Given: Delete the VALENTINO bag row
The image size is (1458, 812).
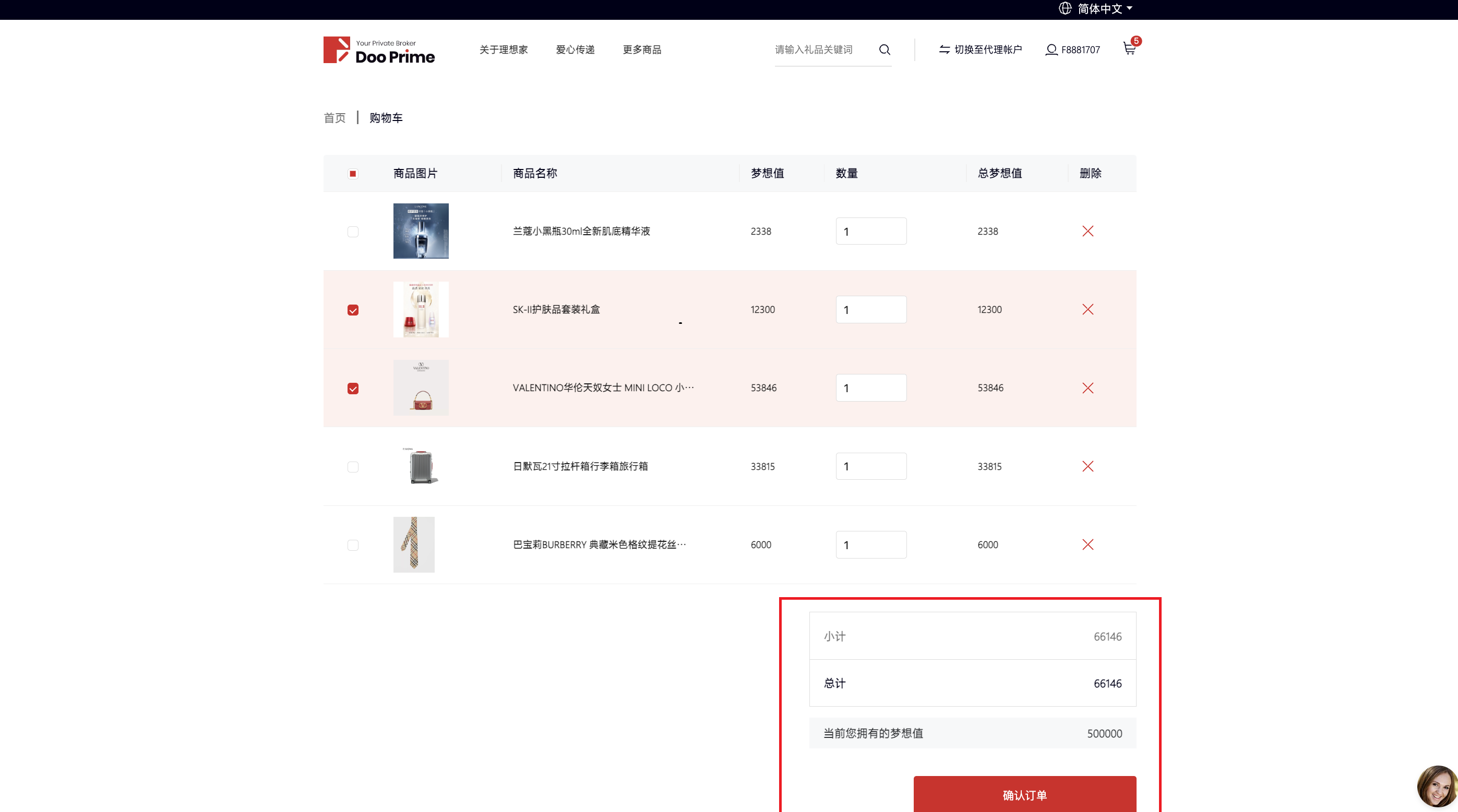Looking at the screenshot, I should (1087, 388).
